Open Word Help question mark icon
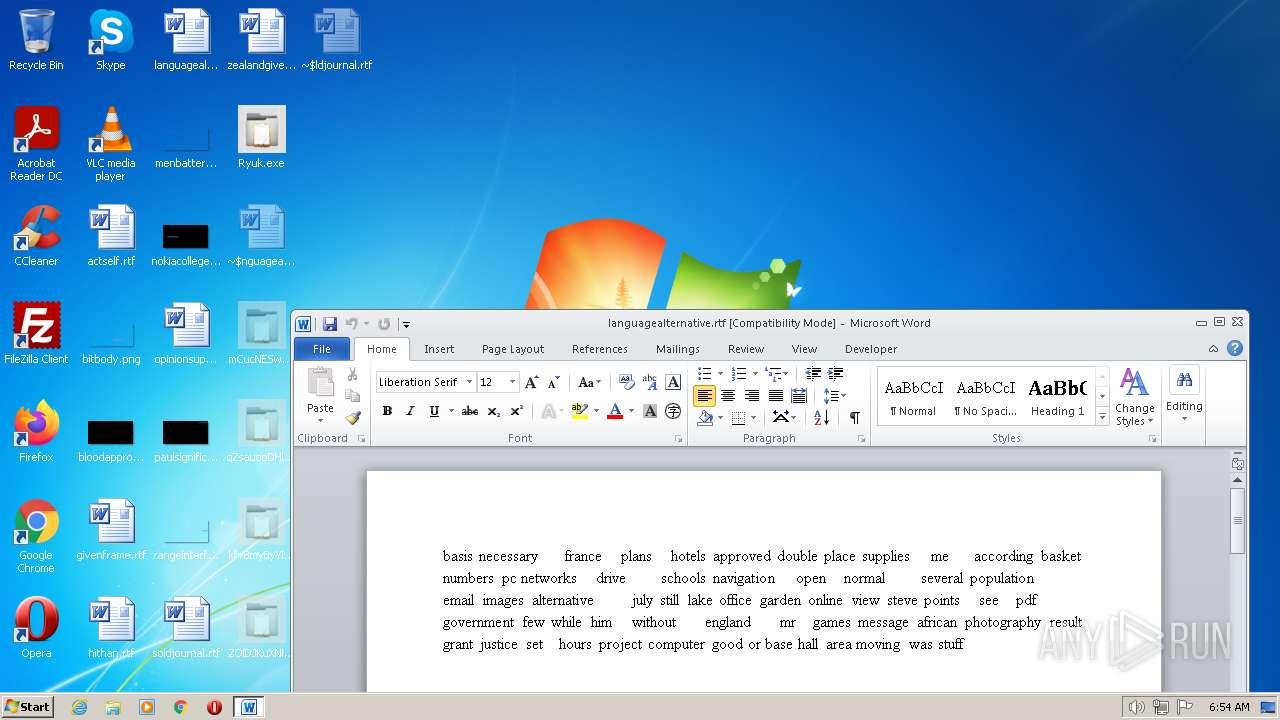Viewport: 1280px width, 720px height. tap(1235, 349)
